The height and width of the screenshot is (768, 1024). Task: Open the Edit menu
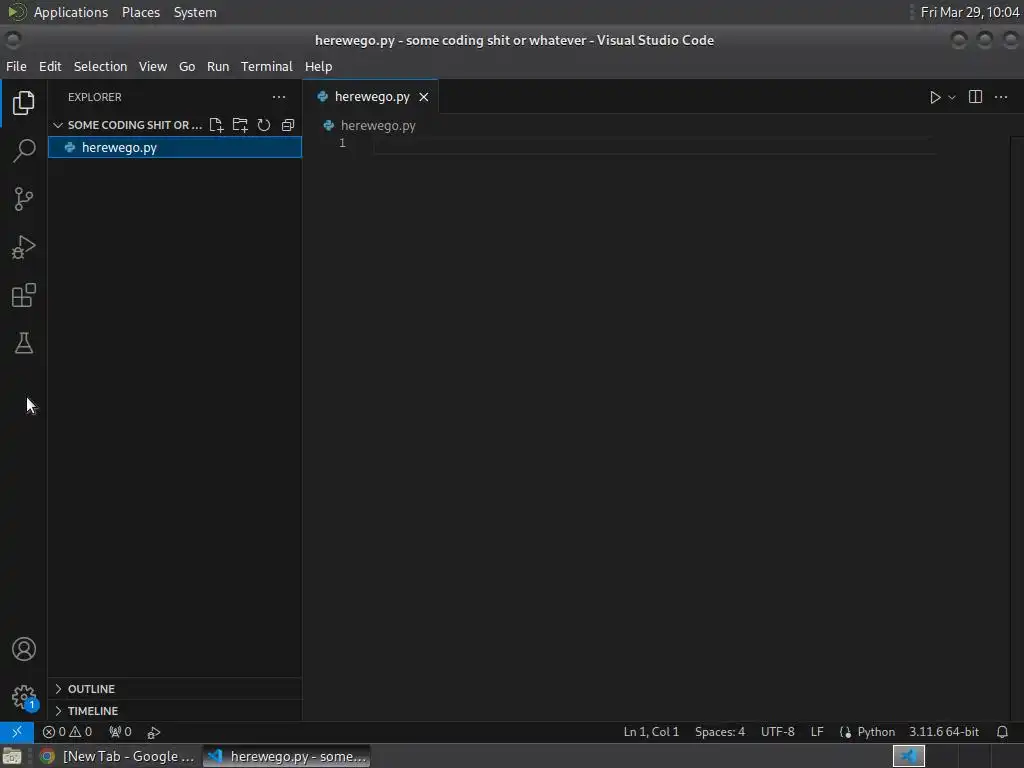(x=50, y=67)
